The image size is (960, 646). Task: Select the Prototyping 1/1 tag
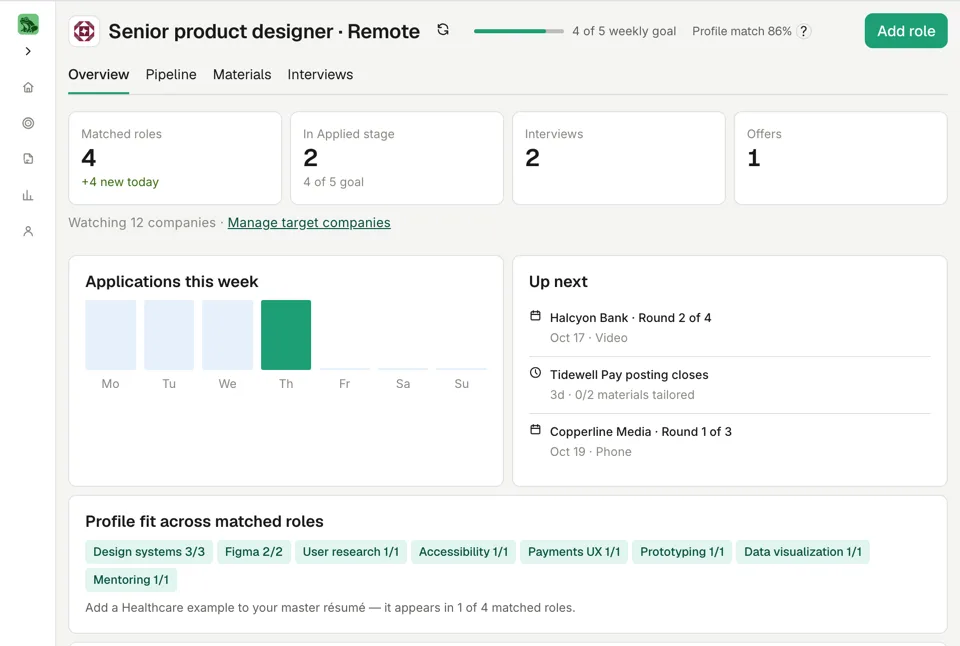pyautogui.click(x=682, y=552)
